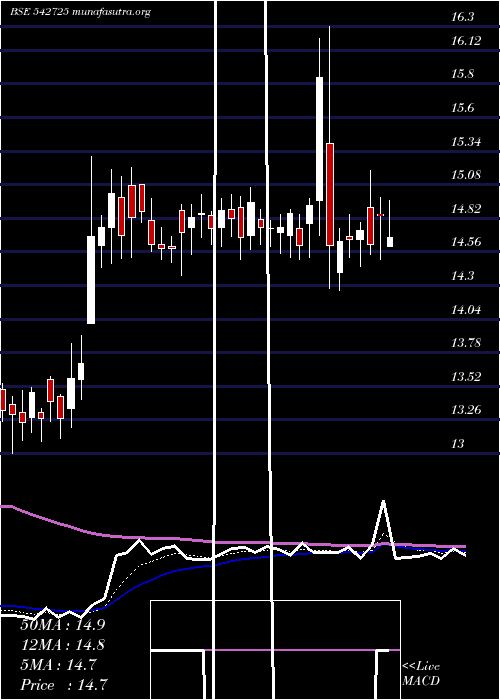Click the last white candle on the right
The image size is (500, 700).
coord(390,242)
